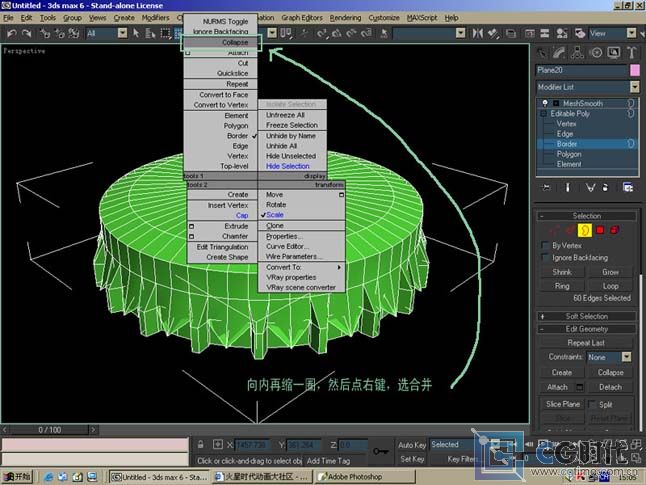The image size is (646, 485).
Task: Activate the Bind to Space Warp tool
Action: pos(74,33)
